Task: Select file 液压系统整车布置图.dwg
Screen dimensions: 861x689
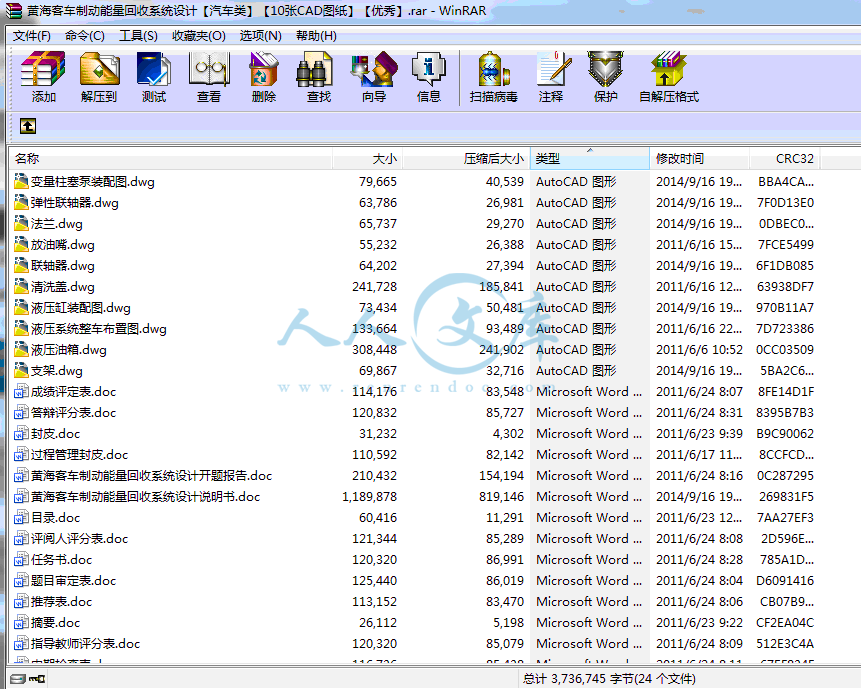Action: tap(99, 329)
